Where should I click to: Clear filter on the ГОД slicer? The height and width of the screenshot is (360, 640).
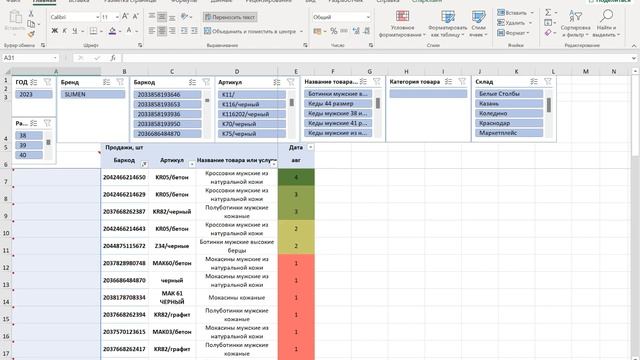(x=47, y=82)
